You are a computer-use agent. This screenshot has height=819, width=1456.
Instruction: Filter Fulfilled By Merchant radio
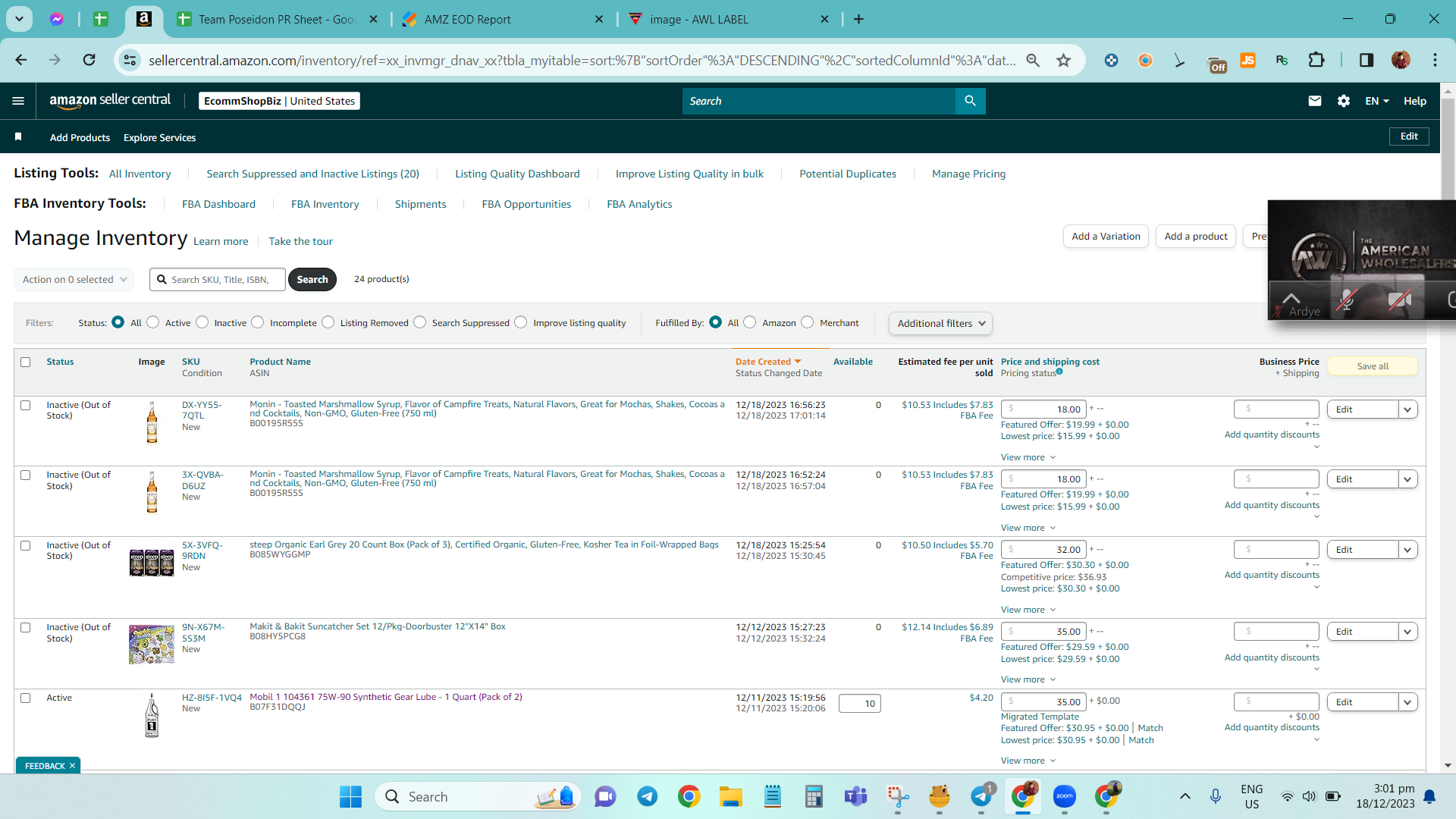[x=808, y=322]
